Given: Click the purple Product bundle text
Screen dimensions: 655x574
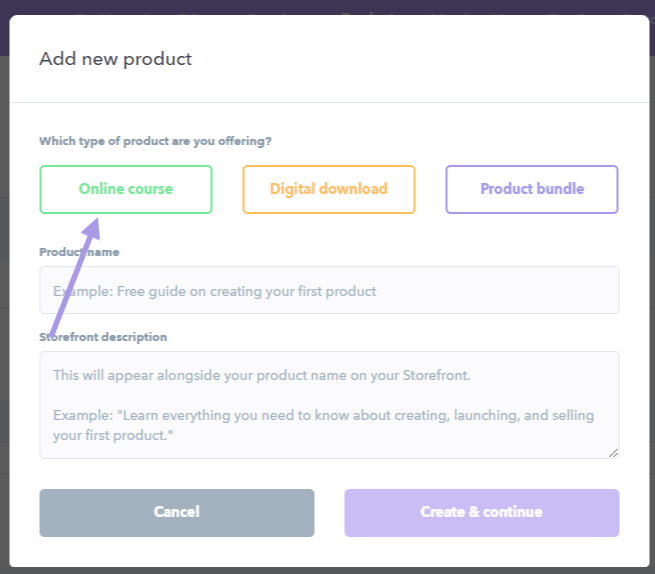Looking at the screenshot, I should [x=532, y=189].
